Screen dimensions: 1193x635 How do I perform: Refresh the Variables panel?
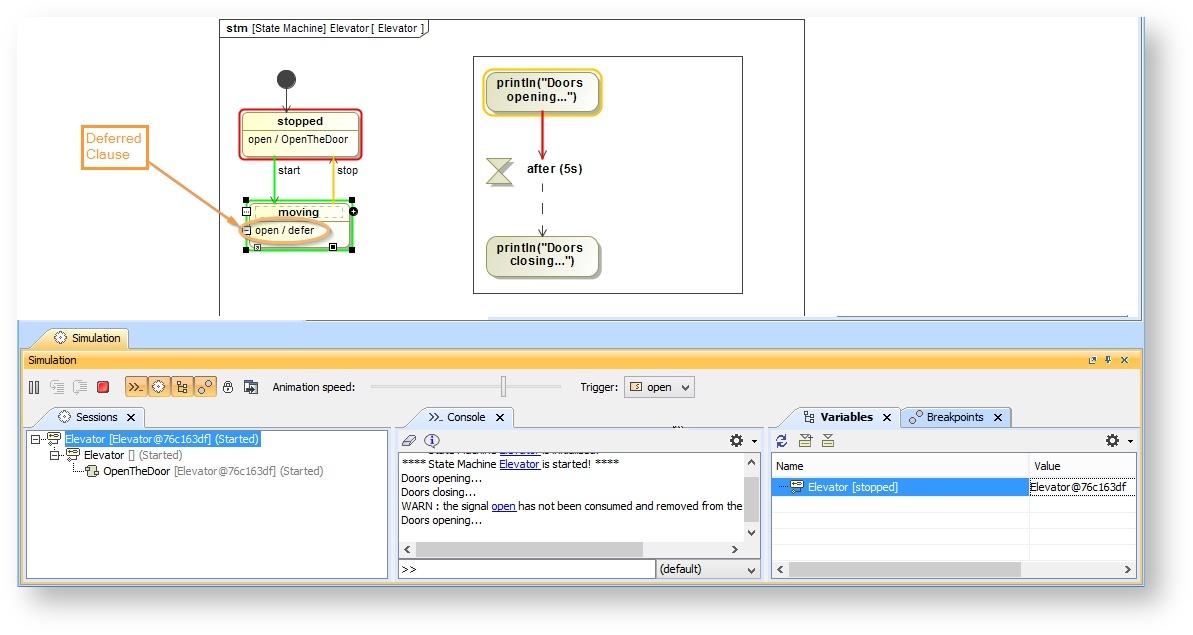tap(782, 441)
